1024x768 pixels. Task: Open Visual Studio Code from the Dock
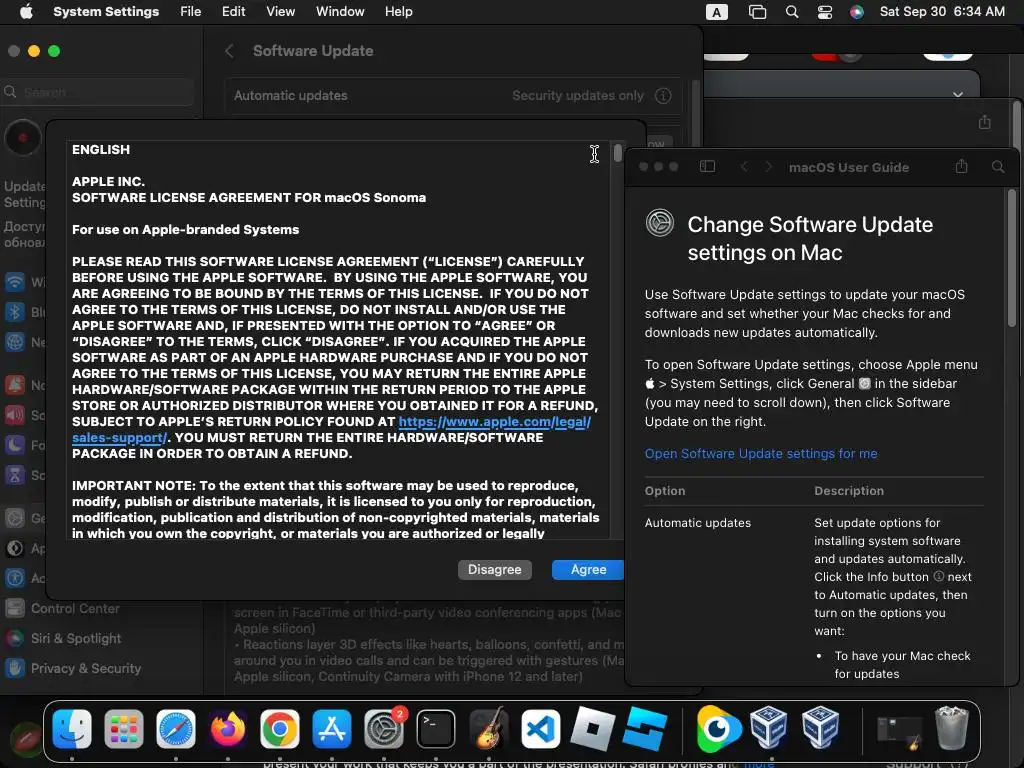click(540, 728)
